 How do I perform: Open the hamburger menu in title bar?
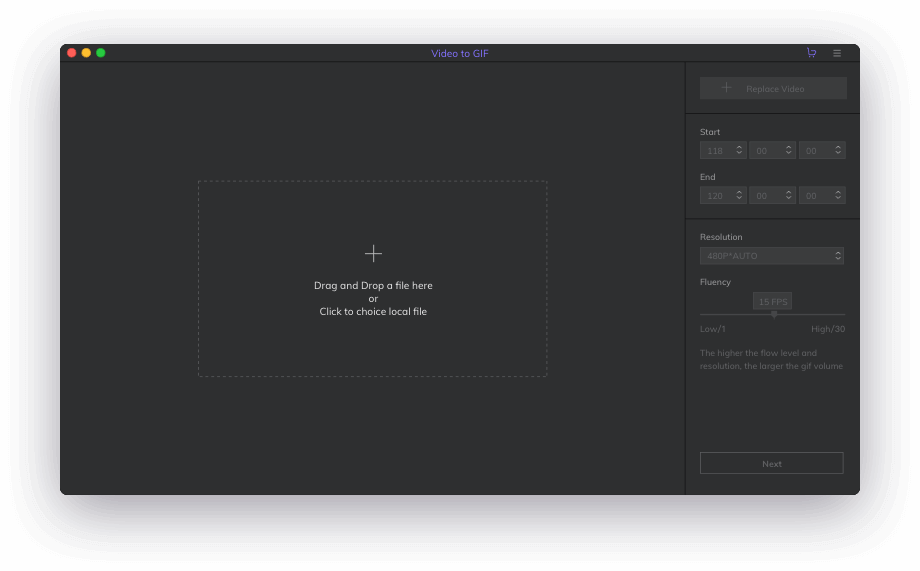[837, 53]
